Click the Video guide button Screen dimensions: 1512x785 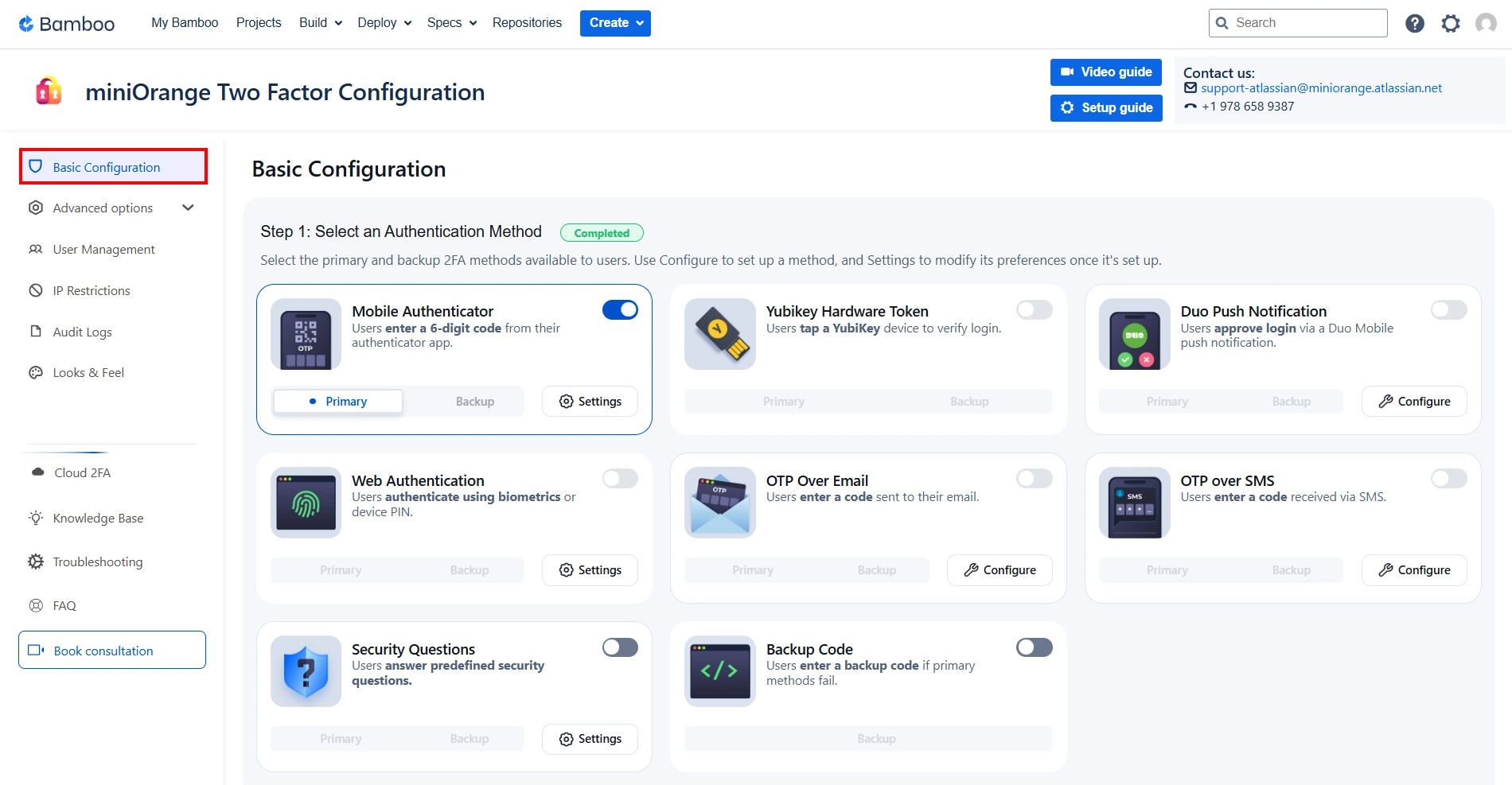1105,72
